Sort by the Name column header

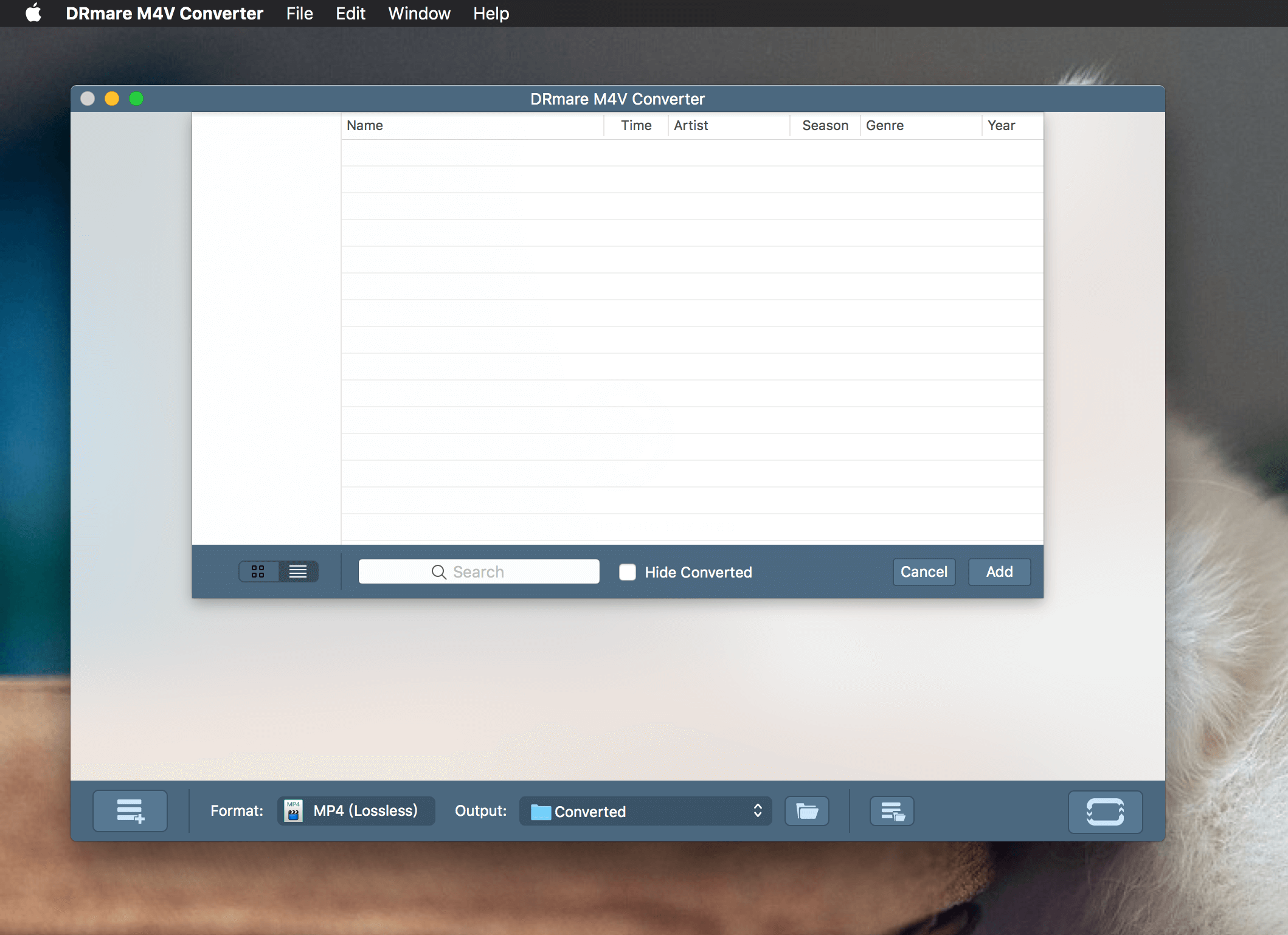tap(473, 126)
